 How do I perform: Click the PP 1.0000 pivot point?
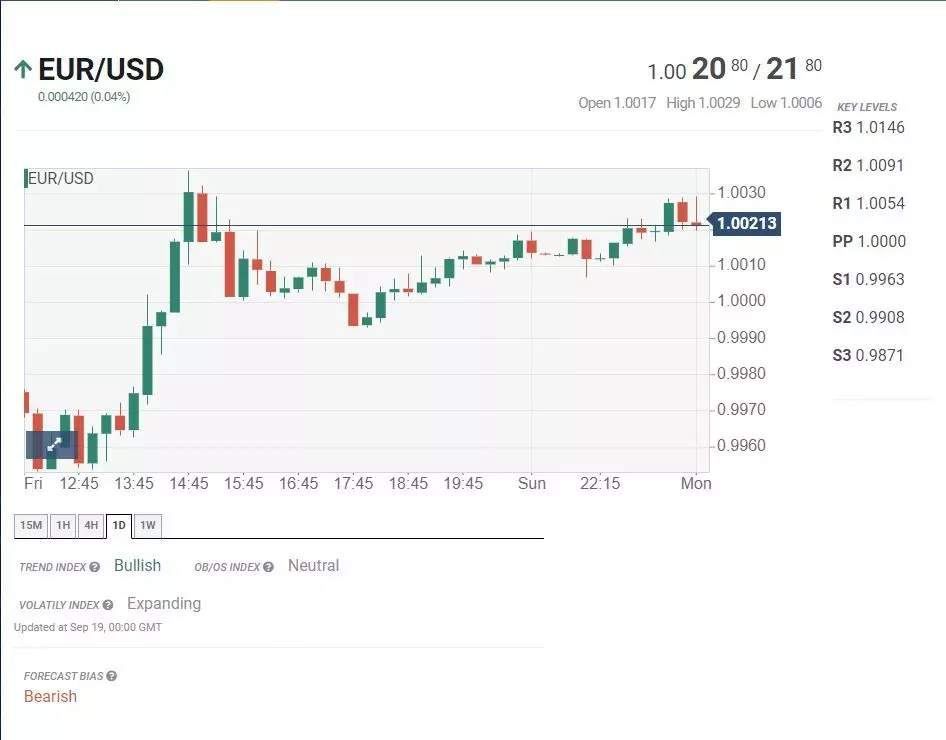pyautogui.click(x=869, y=241)
